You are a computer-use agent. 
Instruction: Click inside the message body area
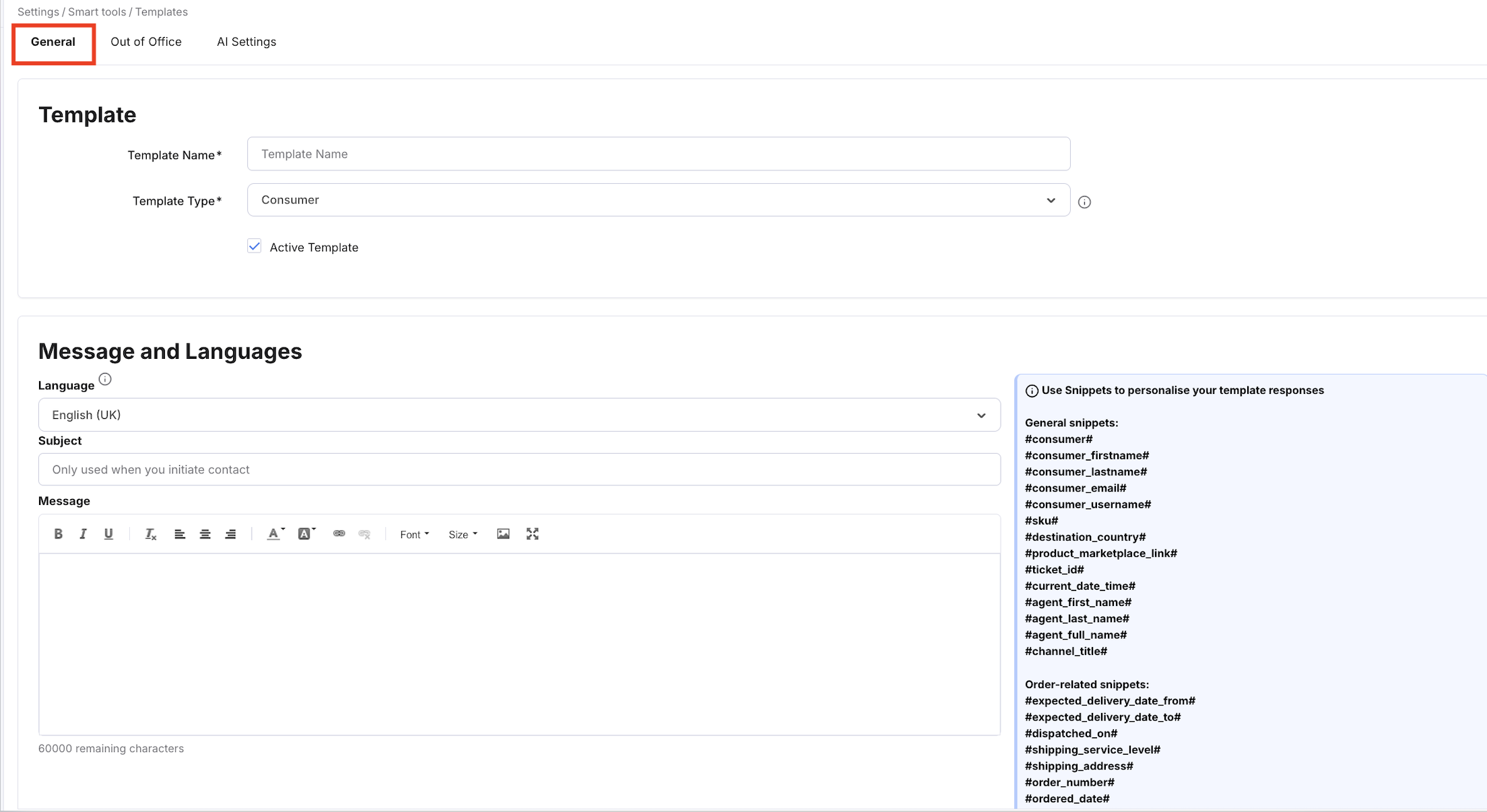(519, 644)
